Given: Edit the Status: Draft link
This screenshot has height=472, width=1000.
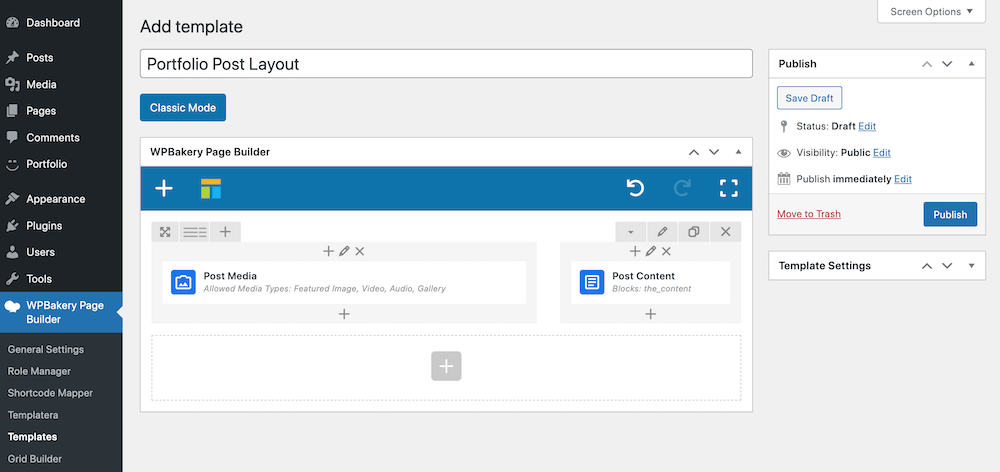Looking at the screenshot, I should coord(867,126).
